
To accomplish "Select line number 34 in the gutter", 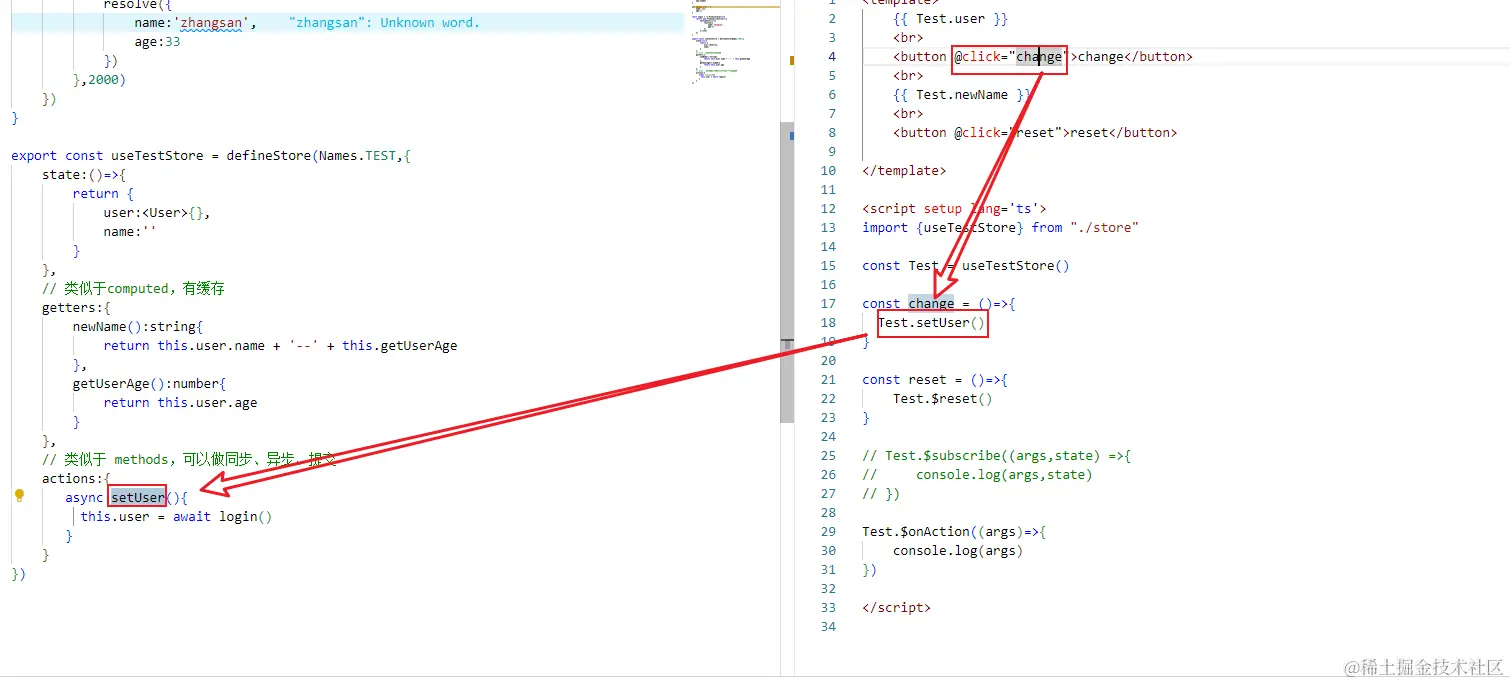I will pyautogui.click(x=828, y=626).
